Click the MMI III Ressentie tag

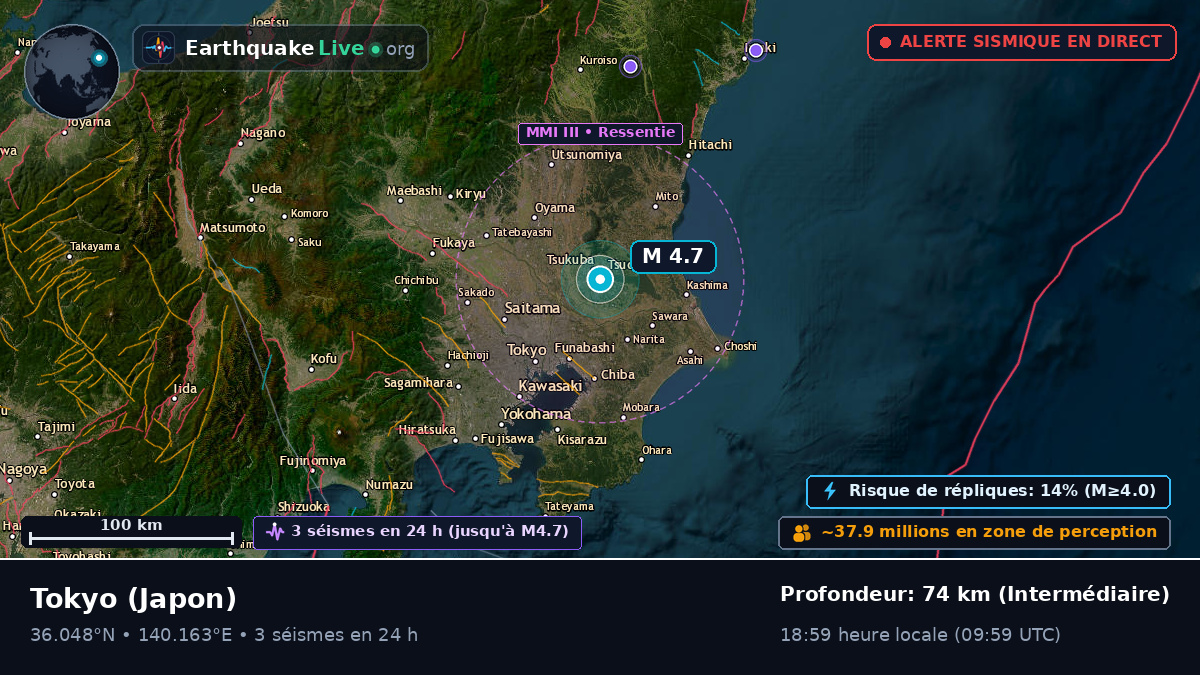tap(600, 133)
